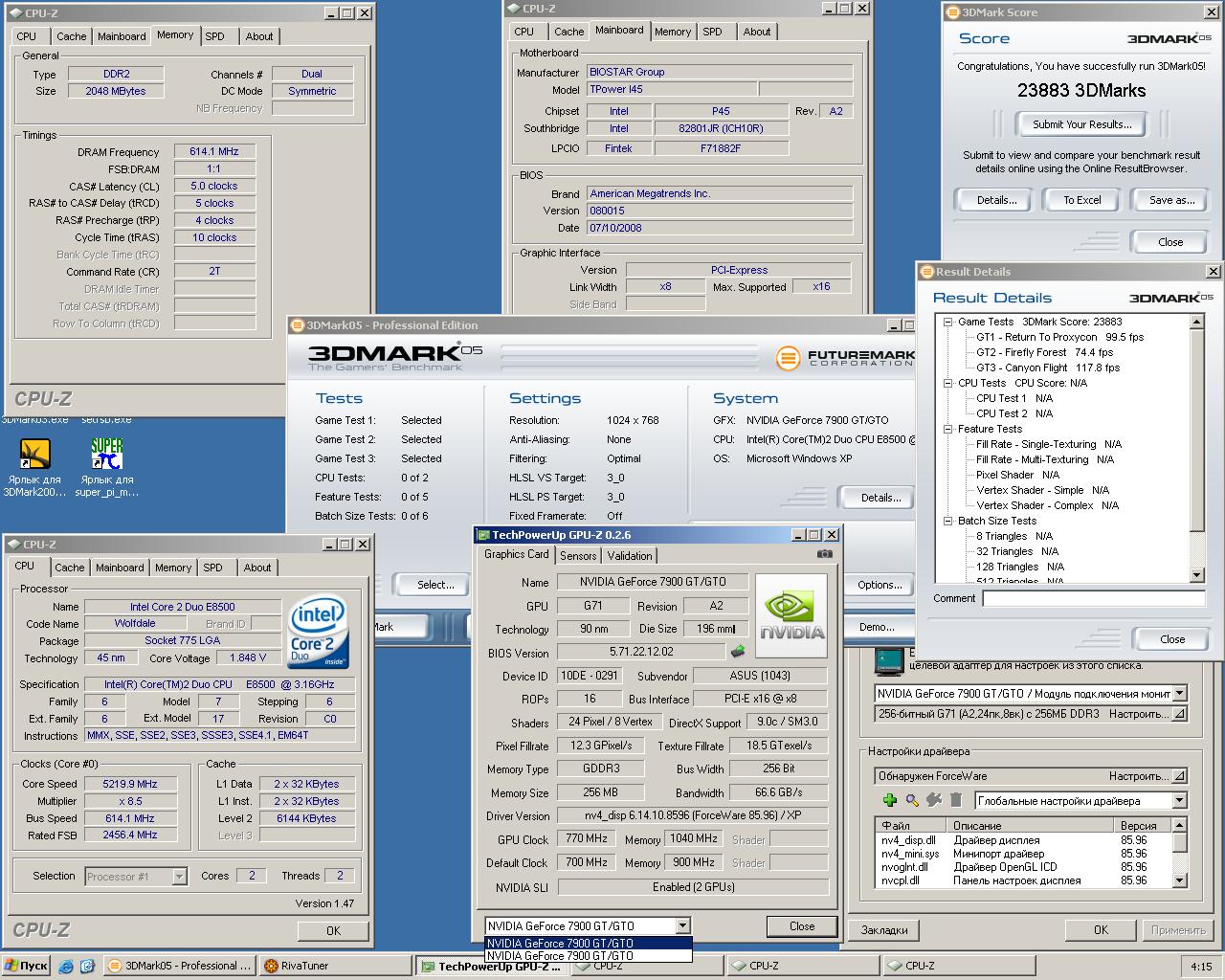
Task: Click the camera screenshot icon in GPU-Z
Action: click(824, 554)
